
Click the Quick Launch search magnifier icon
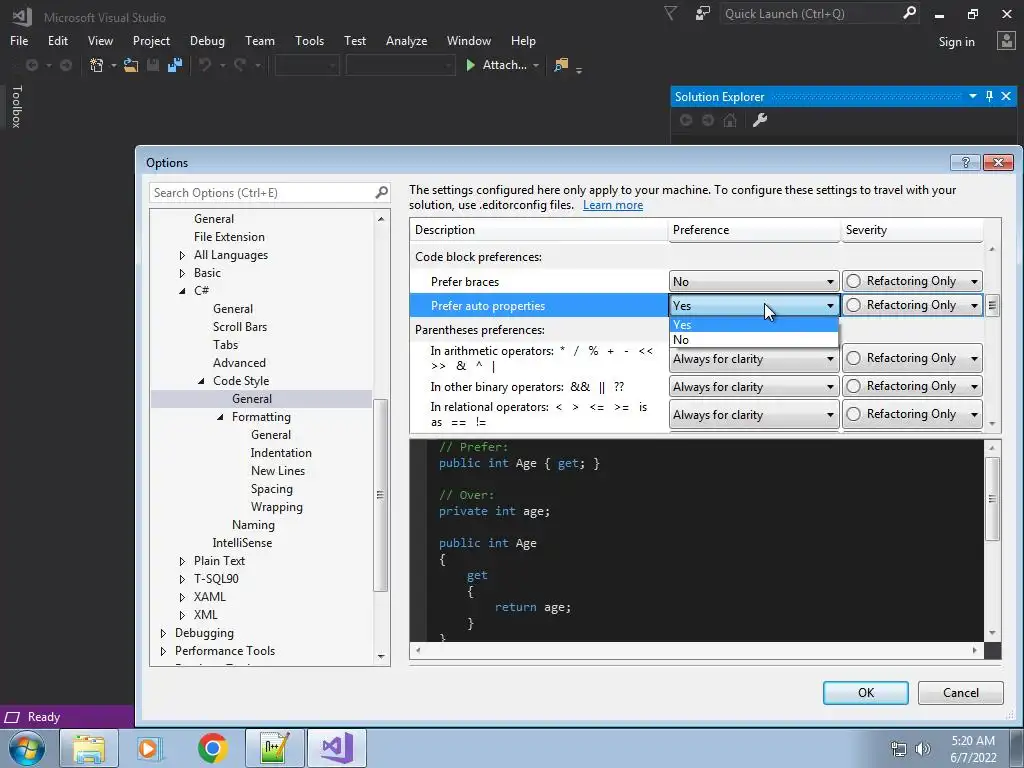909,13
